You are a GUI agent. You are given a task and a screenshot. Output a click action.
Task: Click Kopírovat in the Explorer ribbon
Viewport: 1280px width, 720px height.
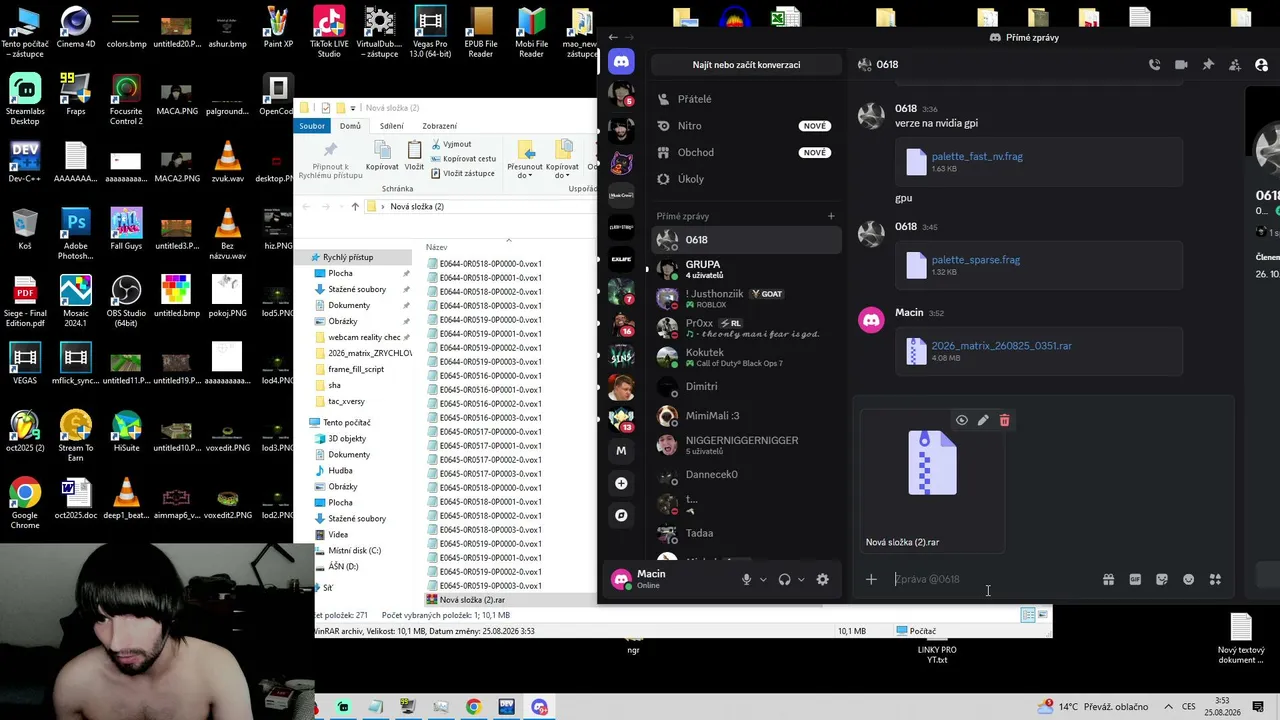[382, 155]
